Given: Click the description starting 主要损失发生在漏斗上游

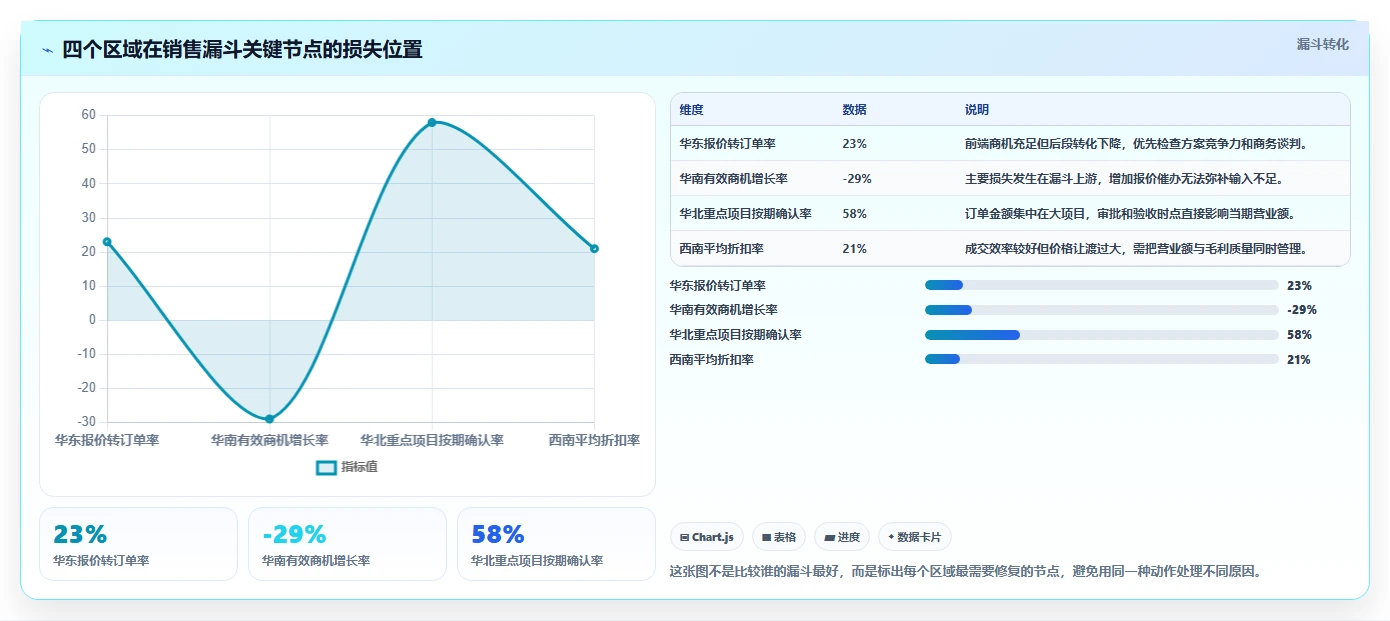Looking at the screenshot, I should [x=1124, y=179].
